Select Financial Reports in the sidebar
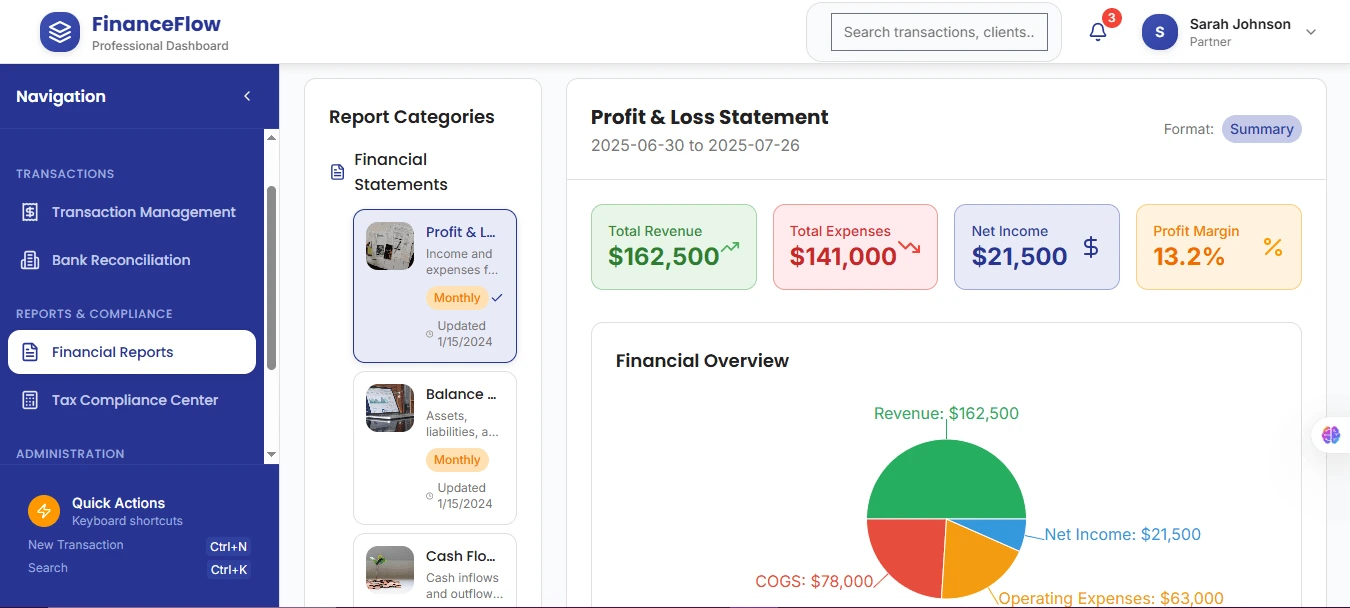This screenshot has height=608, width=1350. pyautogui.click(x=131, y=351)
